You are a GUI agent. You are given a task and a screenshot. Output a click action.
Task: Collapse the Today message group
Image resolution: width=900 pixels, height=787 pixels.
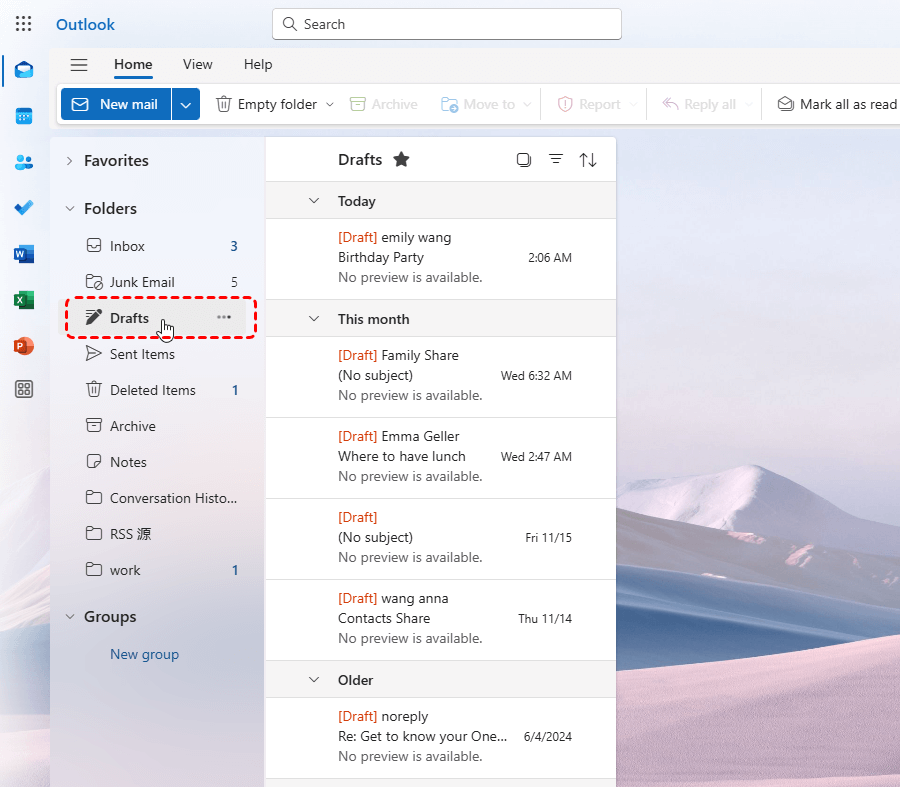(x=314, y=201)
